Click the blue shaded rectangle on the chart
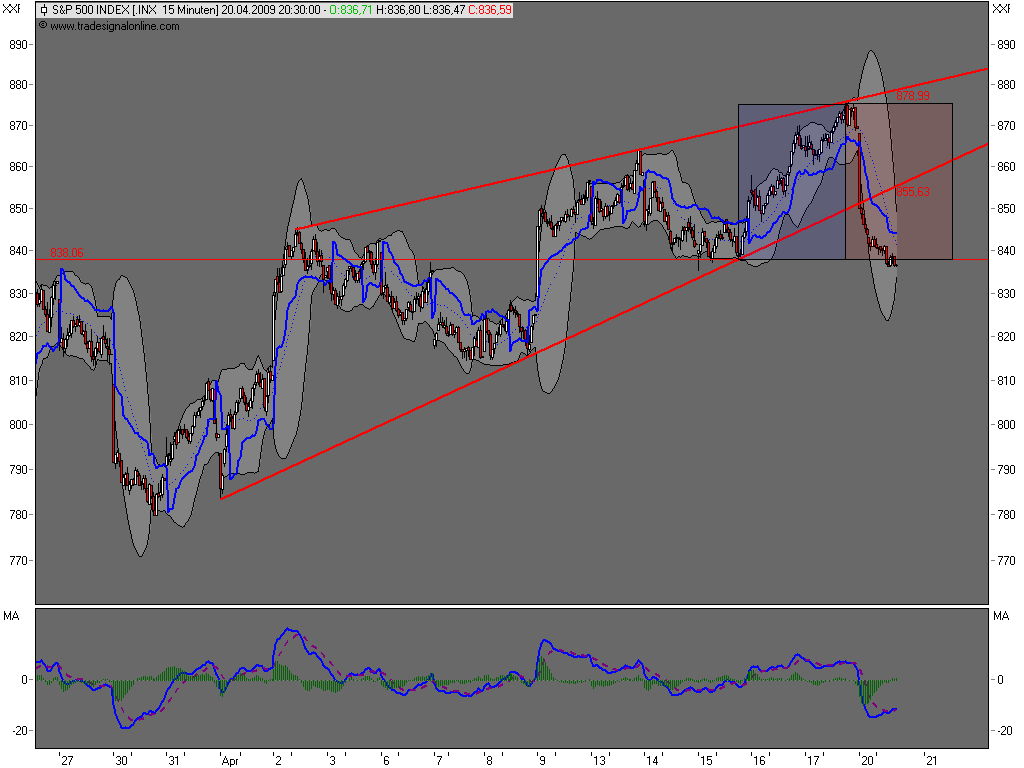The height and width of the screenshot is (768, 1024). pyautogui.click(x=792, y=182)
